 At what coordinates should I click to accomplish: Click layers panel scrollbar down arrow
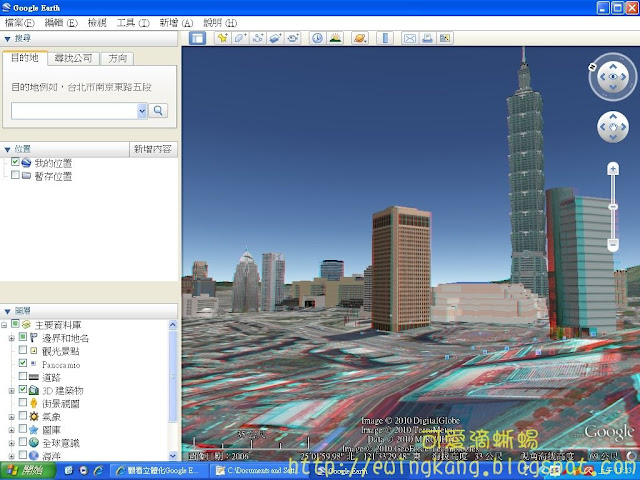click(x=173, y=456)
